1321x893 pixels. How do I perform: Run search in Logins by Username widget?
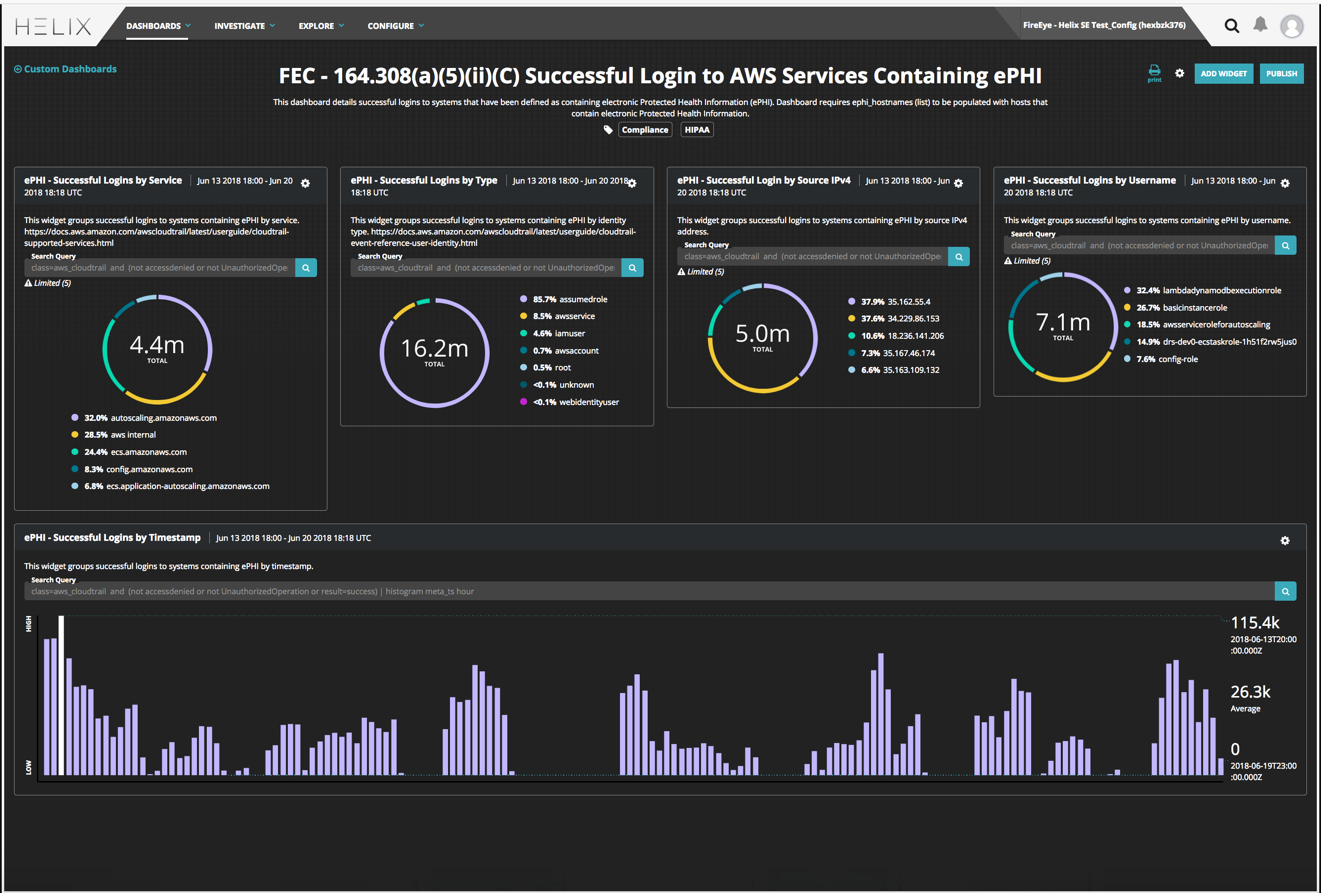click(x=1285, y=245)
